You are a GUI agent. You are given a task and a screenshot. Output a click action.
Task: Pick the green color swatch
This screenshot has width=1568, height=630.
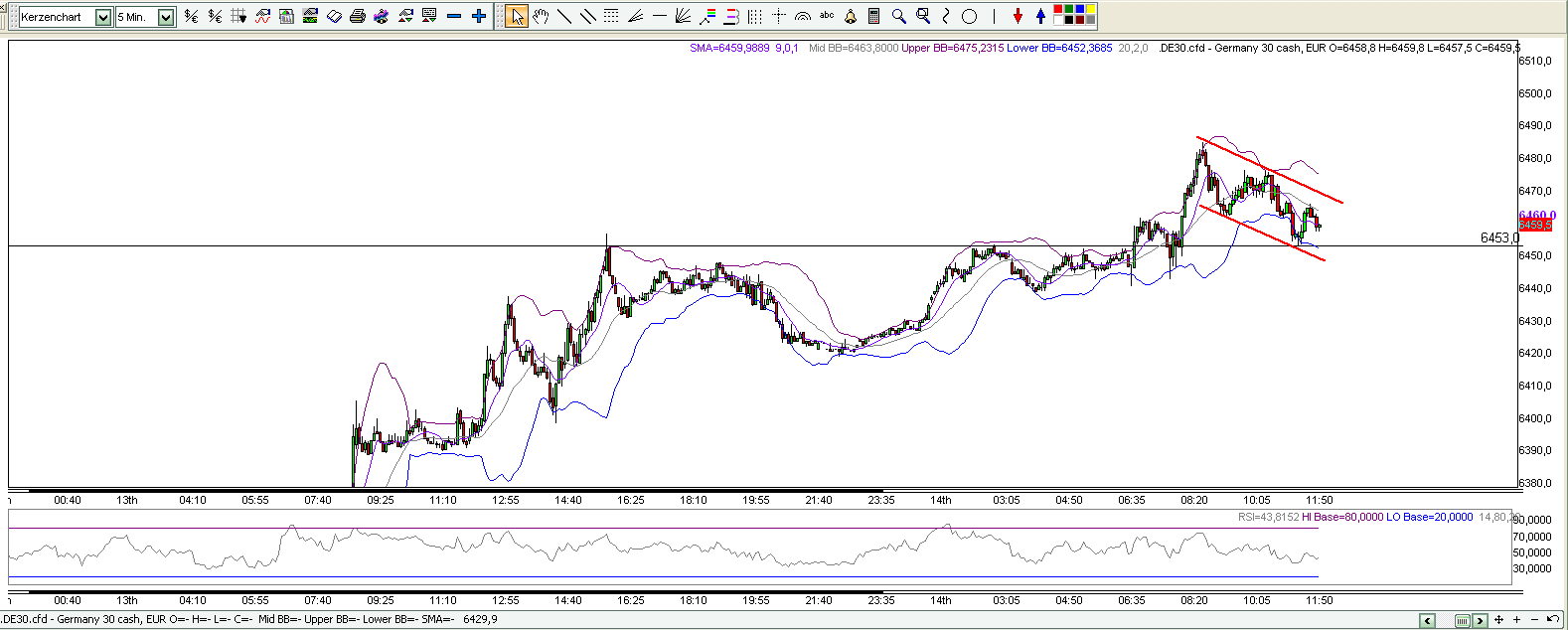tap(1069, 9)
